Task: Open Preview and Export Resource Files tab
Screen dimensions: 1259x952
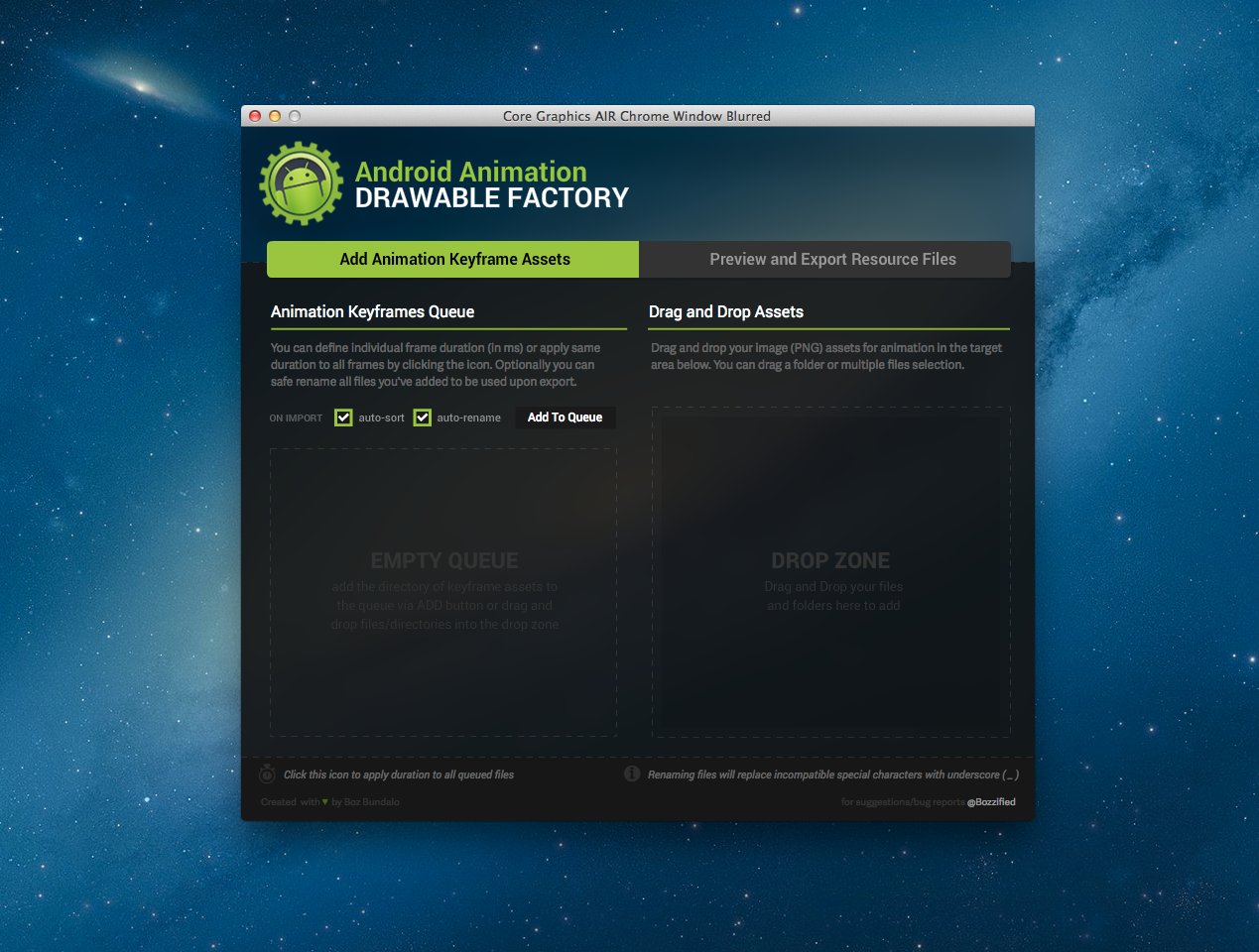Action: click(x=825, y=259)
